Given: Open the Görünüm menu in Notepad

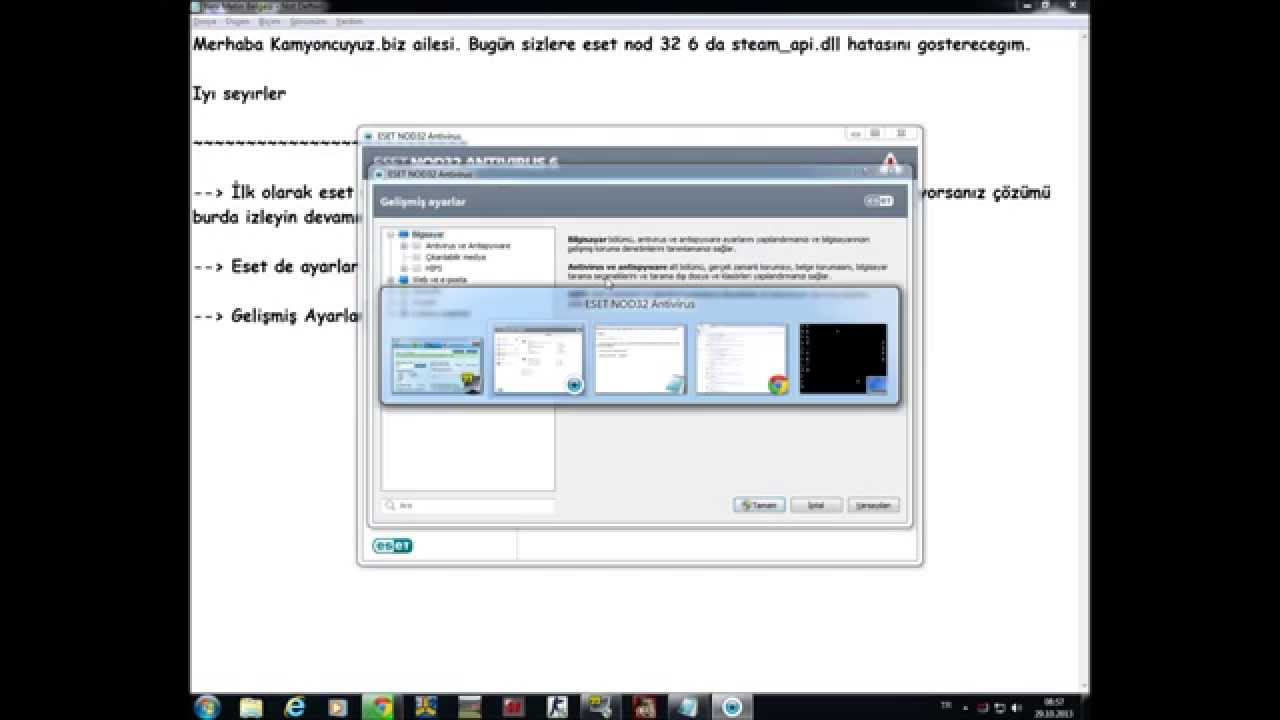Looking at the screenshot, I should click(x=308, y=20).
